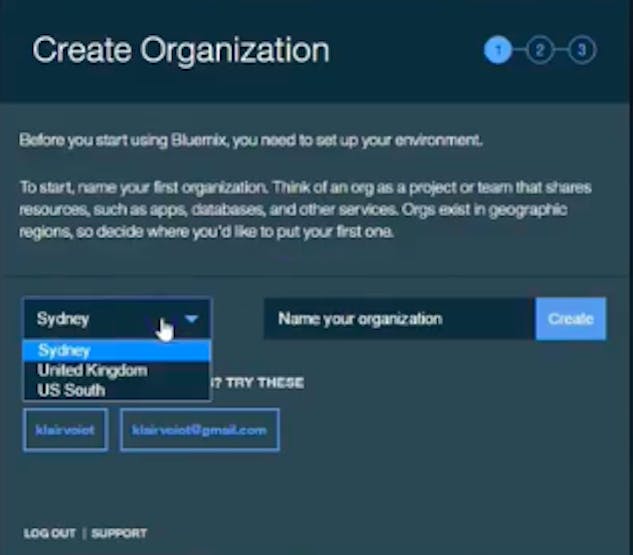Screen dimensions: 633x555
Task: Choose United Kingdom from the region list
Action: [117, 370]
